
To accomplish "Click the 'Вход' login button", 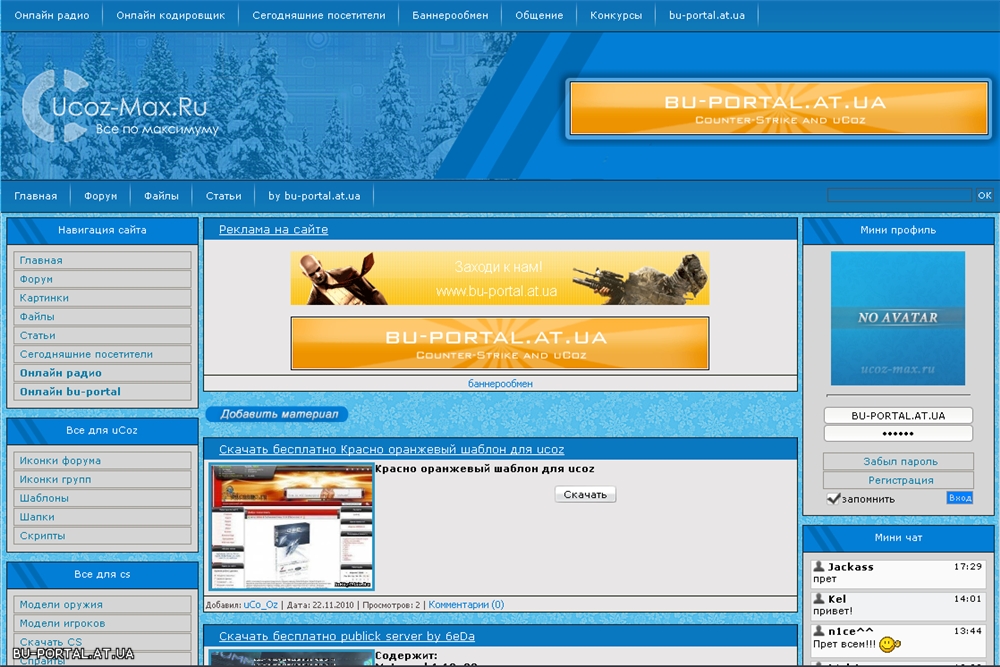I will 959,498.
